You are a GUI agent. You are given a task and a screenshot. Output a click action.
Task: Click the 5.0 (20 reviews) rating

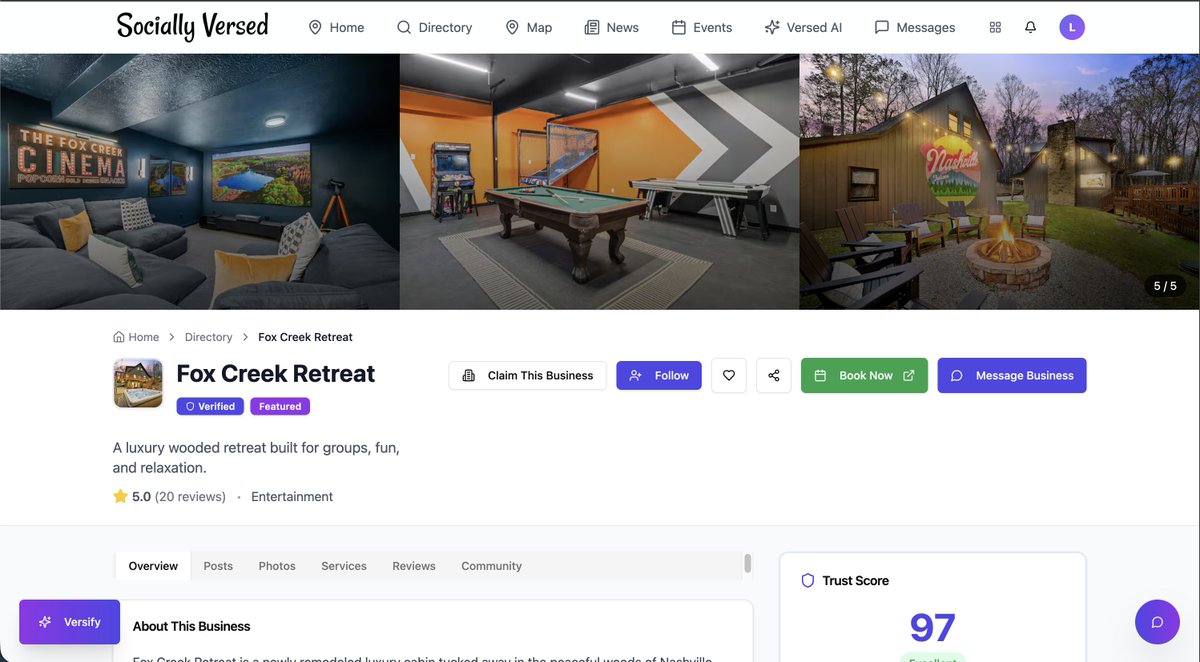click(x=170, y=496)
